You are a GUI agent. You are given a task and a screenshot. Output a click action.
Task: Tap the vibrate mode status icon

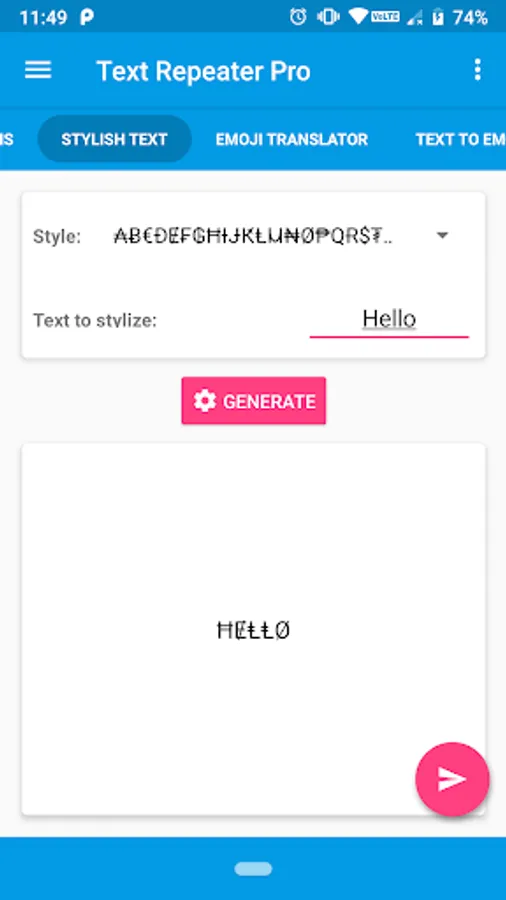[328, 17]
